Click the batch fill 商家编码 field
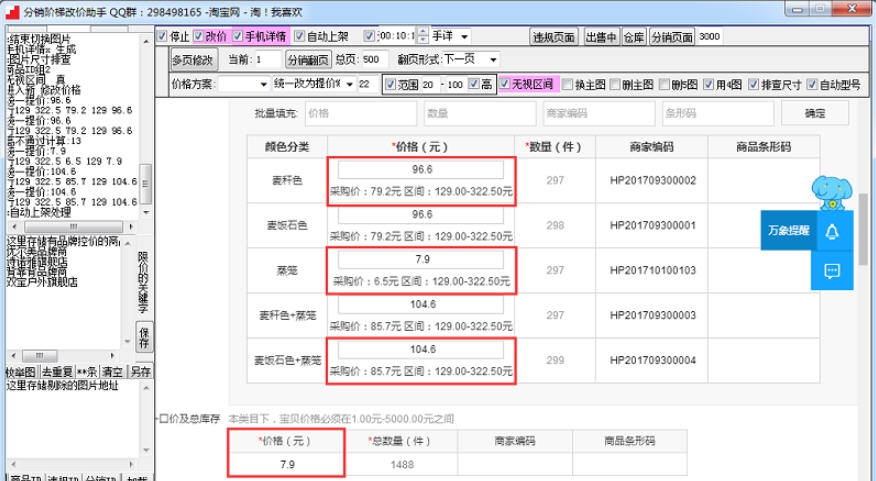 click(599, 113)
